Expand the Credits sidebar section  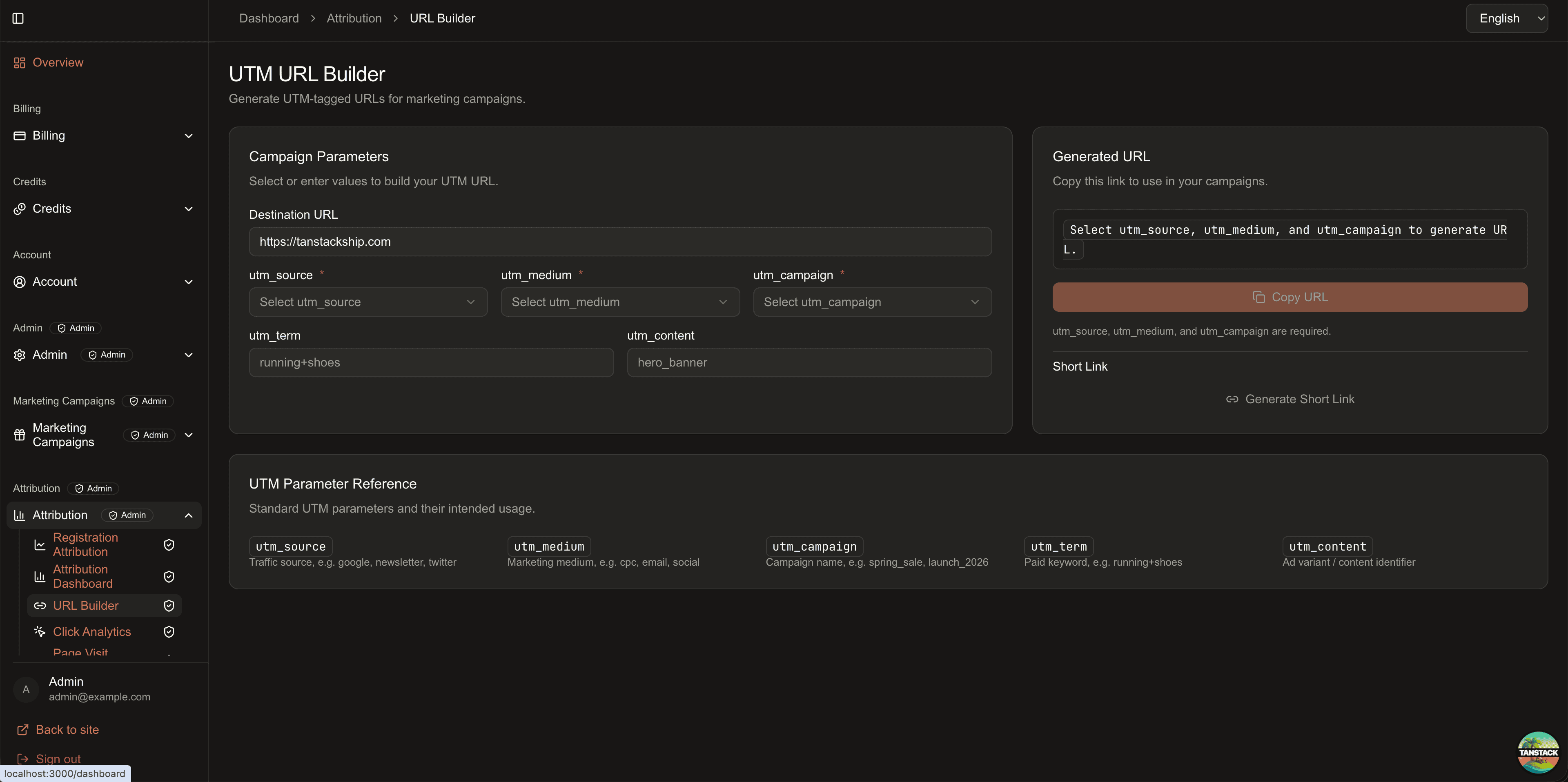[x=103, y=209]
